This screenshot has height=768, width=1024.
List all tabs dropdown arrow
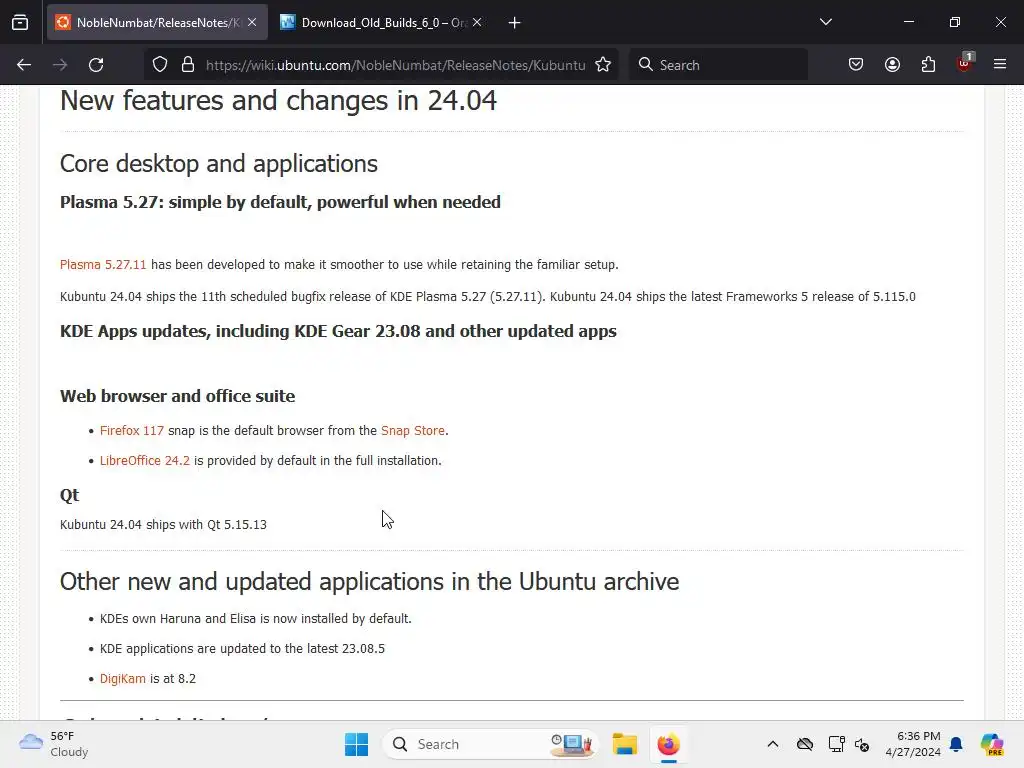825,22
